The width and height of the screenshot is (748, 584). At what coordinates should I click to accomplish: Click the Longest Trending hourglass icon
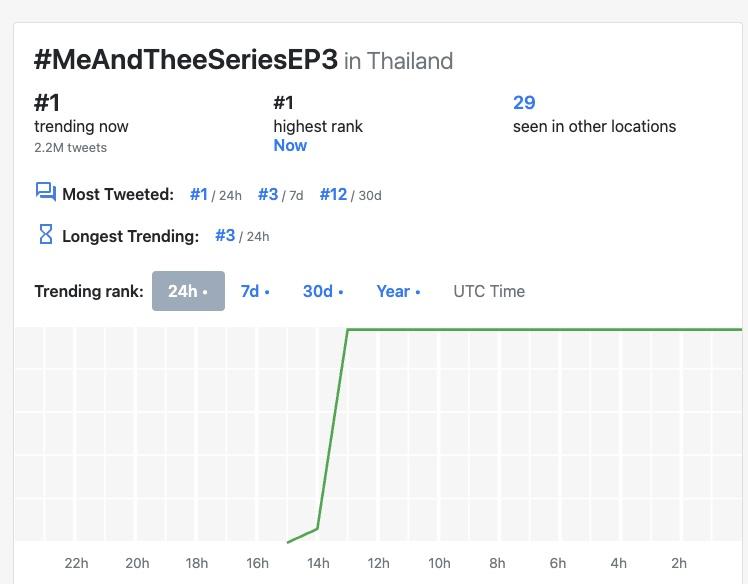click(x=45, y=234)
